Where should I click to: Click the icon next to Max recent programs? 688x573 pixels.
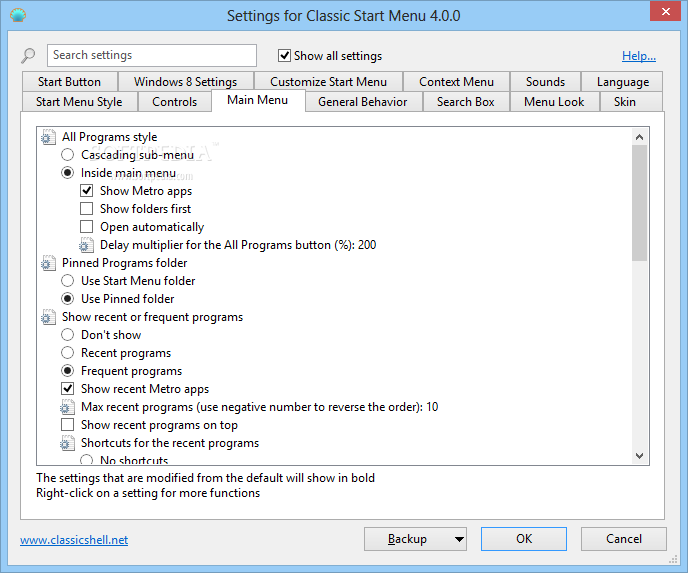tap(67, 407)
